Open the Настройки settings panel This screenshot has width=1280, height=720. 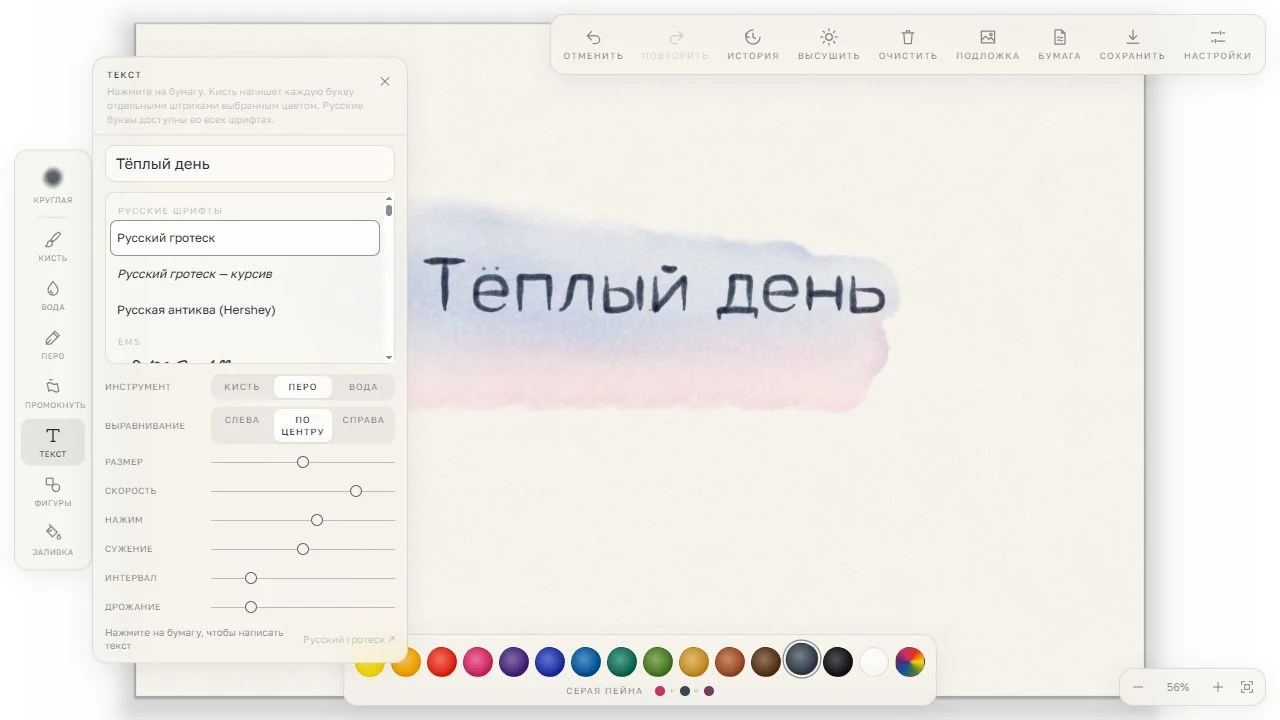pos(1217,44)
